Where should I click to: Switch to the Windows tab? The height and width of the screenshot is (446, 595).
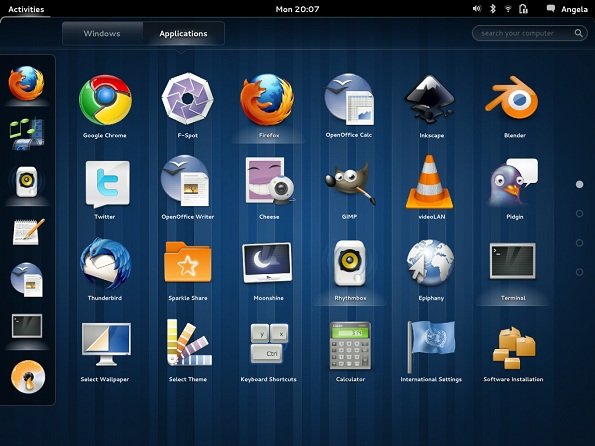(x=102, y=33)
